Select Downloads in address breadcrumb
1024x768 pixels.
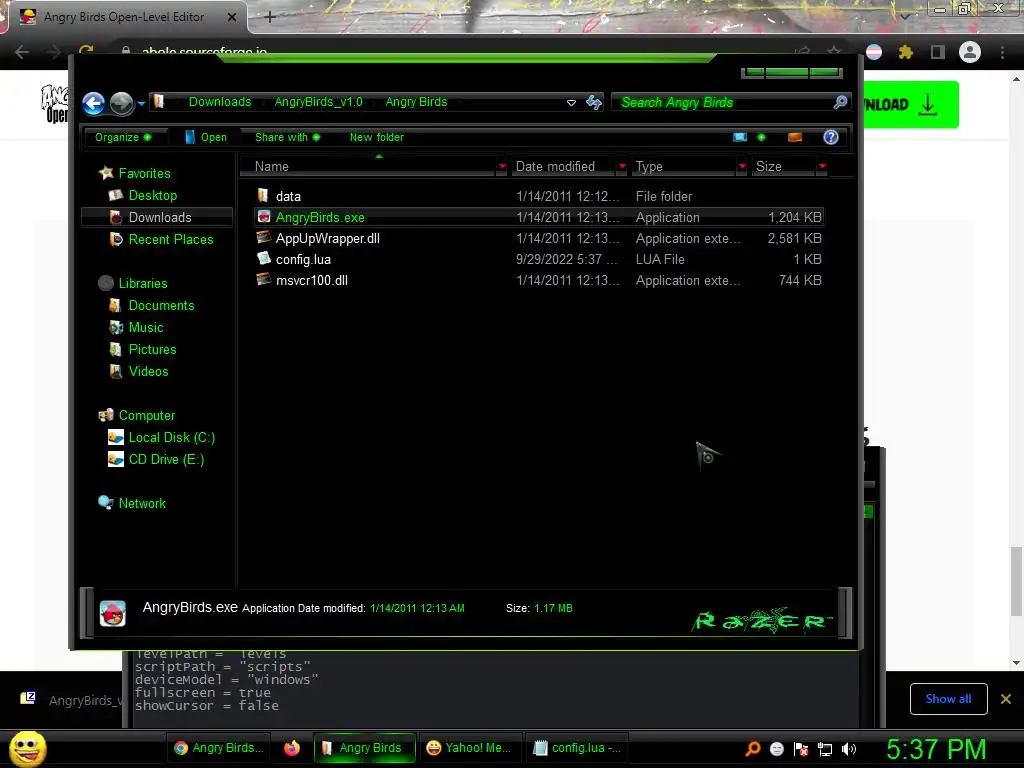tap(220, 102)
